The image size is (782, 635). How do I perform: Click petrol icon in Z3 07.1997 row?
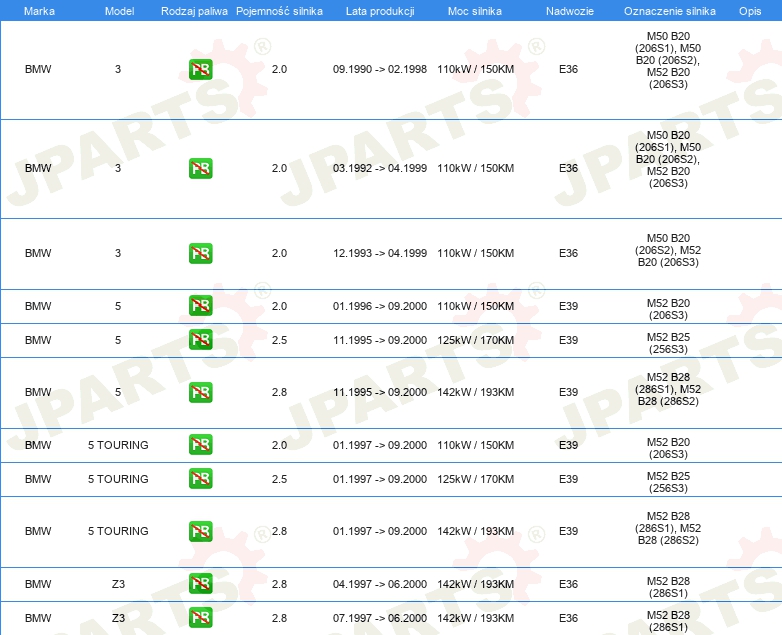[200, 618]
